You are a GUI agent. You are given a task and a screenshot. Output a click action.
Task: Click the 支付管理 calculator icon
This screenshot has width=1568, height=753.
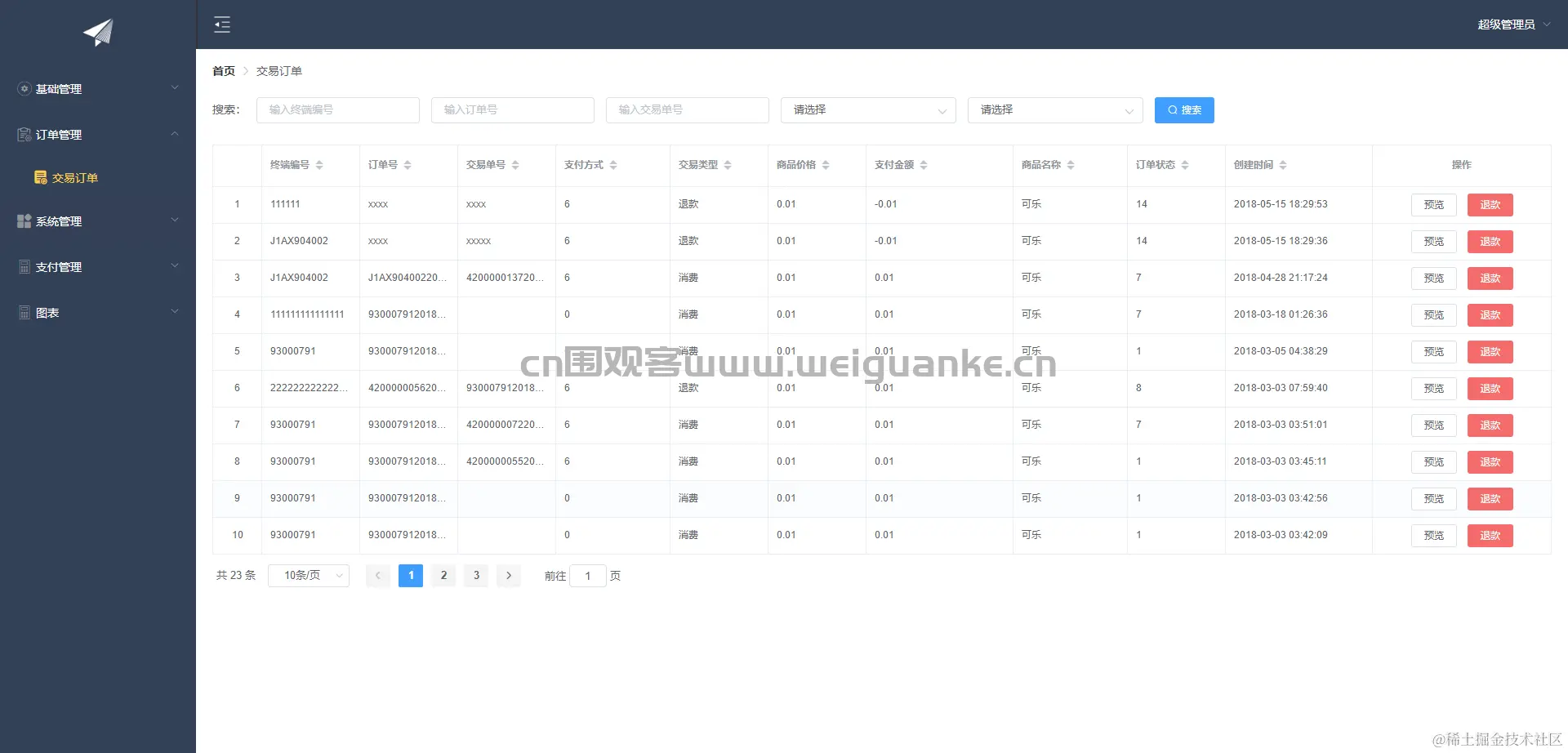tap(24, 267)
